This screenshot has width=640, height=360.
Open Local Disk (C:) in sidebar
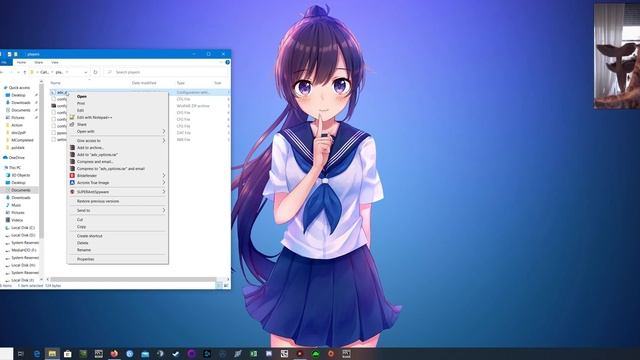point(23,228)
